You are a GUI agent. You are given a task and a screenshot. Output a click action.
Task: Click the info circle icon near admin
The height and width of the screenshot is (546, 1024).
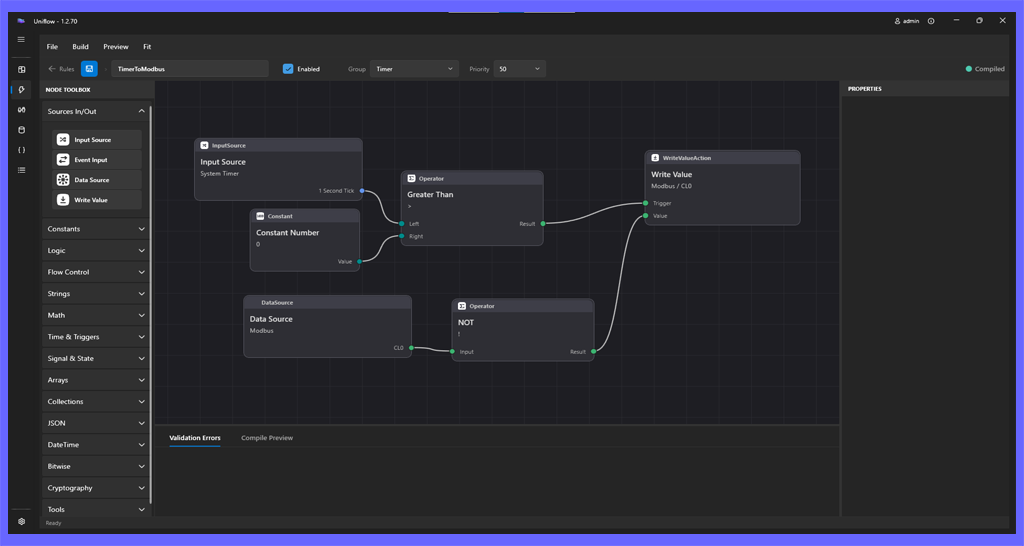click(931, 21)
